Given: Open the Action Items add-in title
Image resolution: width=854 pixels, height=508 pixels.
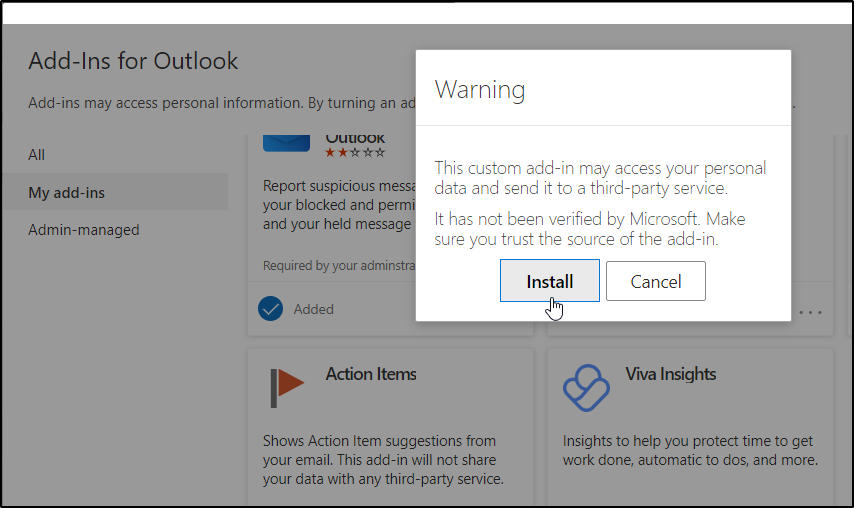Looking at the screenshot, I should [371, 374].
